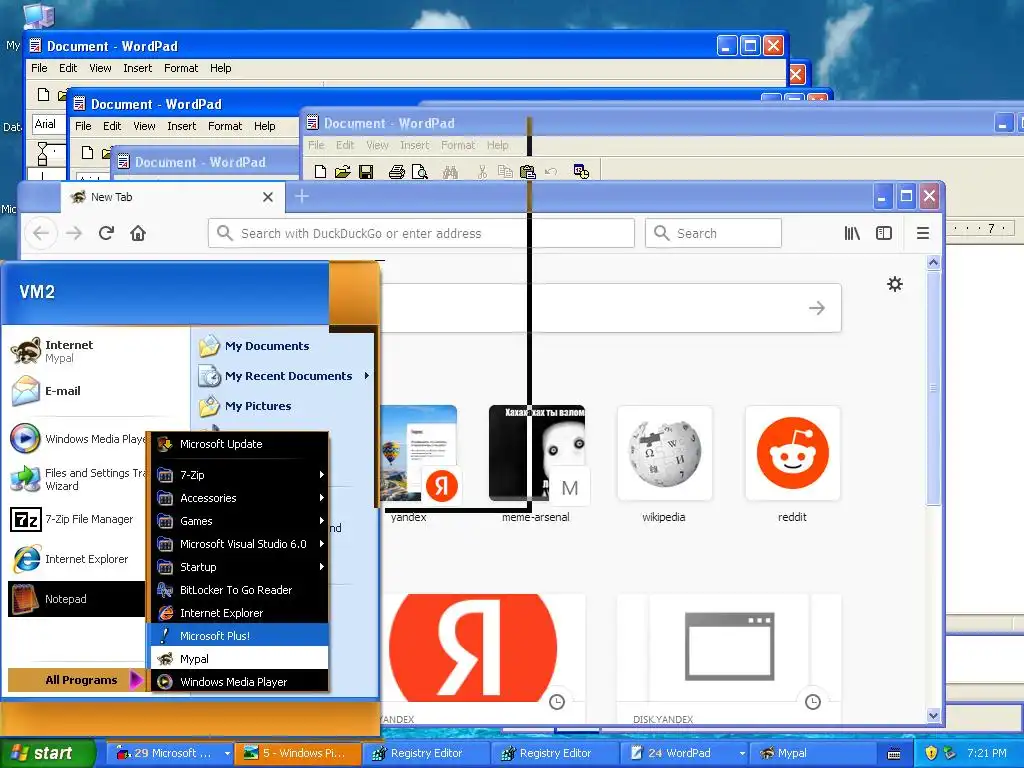1024x768 pixels.
Task: Open the Mypal hamburger menu
Action: [x=923, y=233]
